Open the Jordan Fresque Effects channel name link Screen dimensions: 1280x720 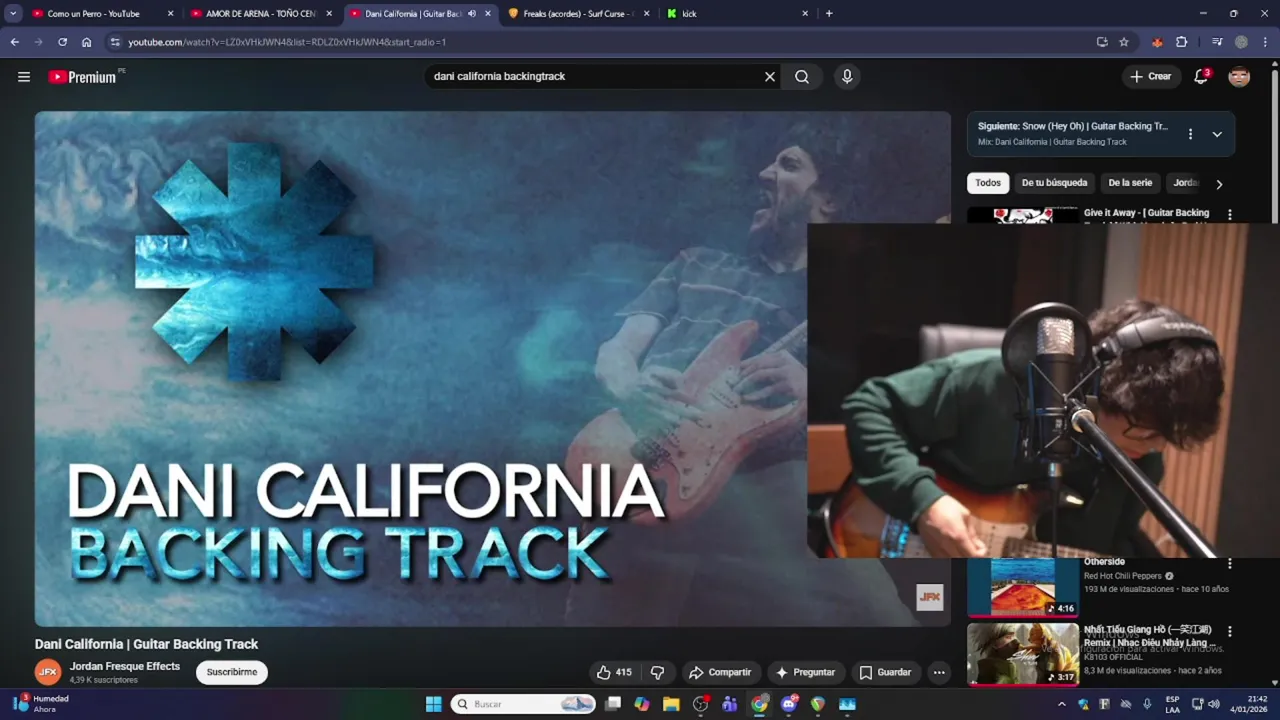point(125,666)
